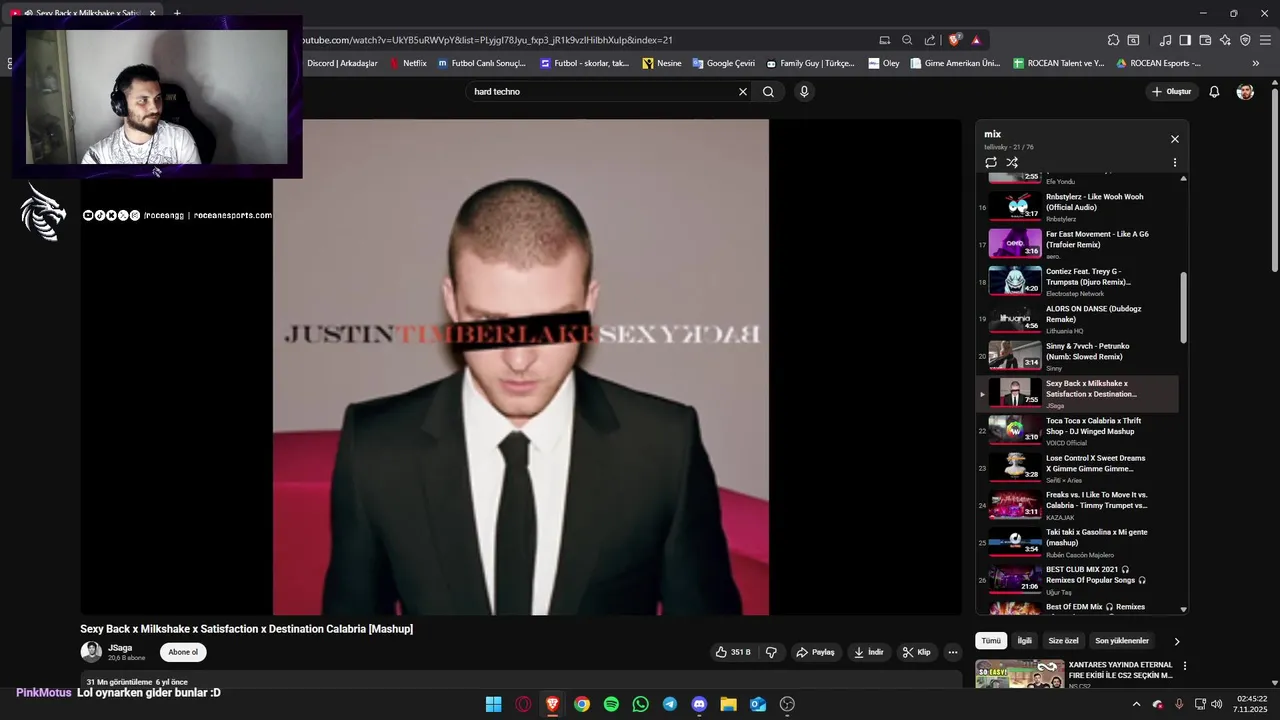The image size is (1280, 720).
Task: Click the search magnifier button next to hard techno
Action: (768, 91)
